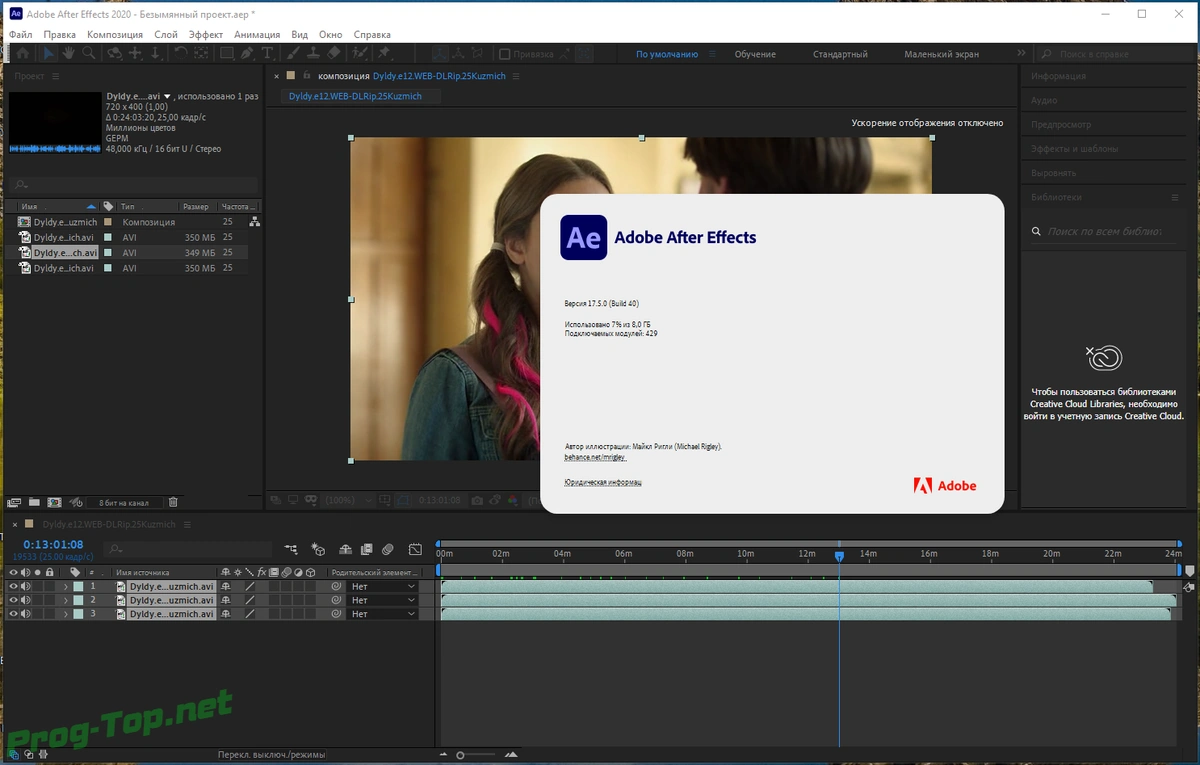1200x765 pixels.
Task: Create a new folder in Project panel
Action: (x=34, y=502)
